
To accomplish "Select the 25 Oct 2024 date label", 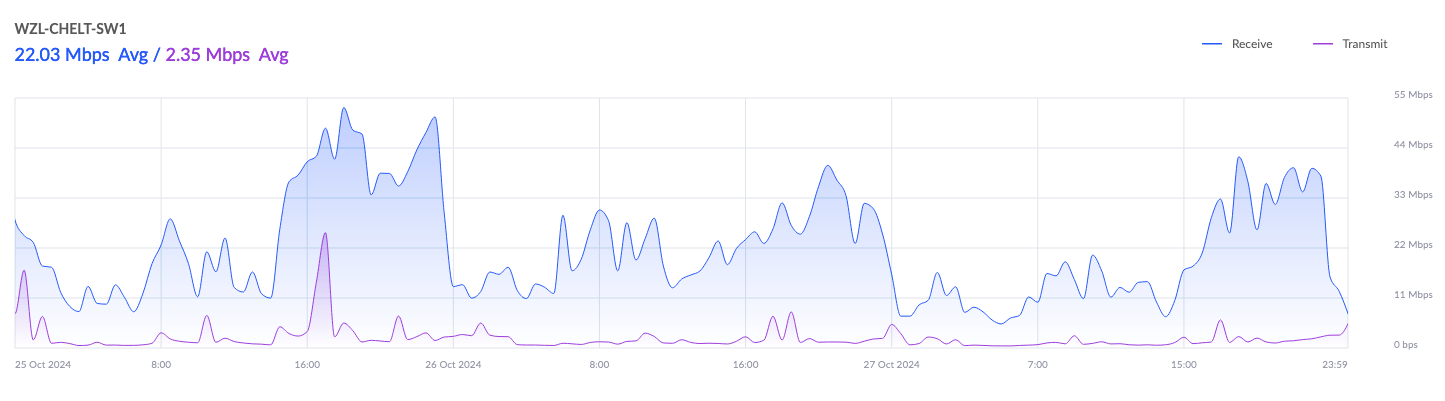I will click(41, 365).
